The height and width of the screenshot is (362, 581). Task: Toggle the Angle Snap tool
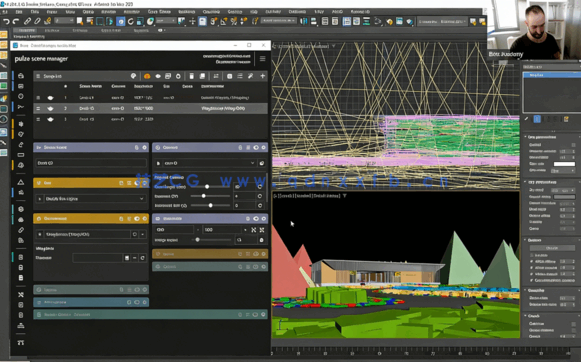pyautogui.click(x=224, y=21)
